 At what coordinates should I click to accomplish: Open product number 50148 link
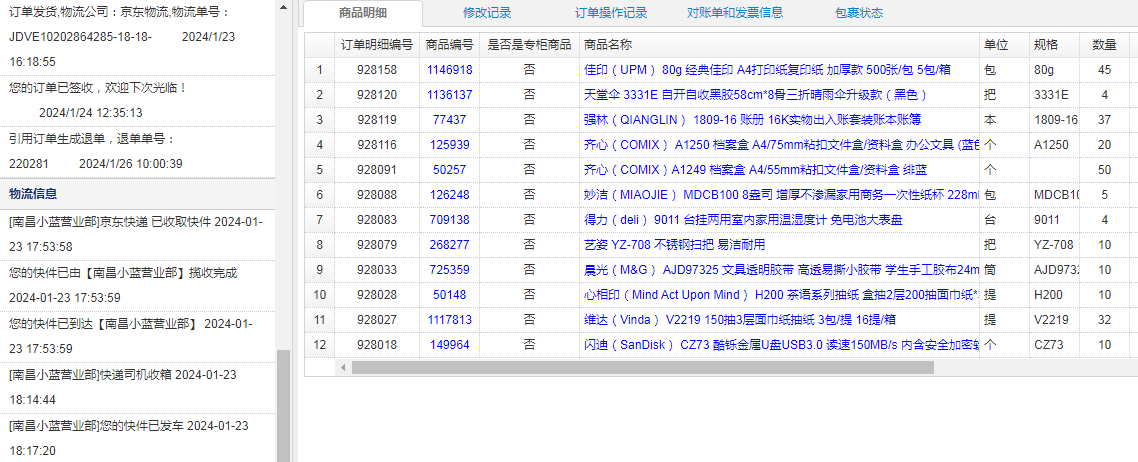click(449, 294)
